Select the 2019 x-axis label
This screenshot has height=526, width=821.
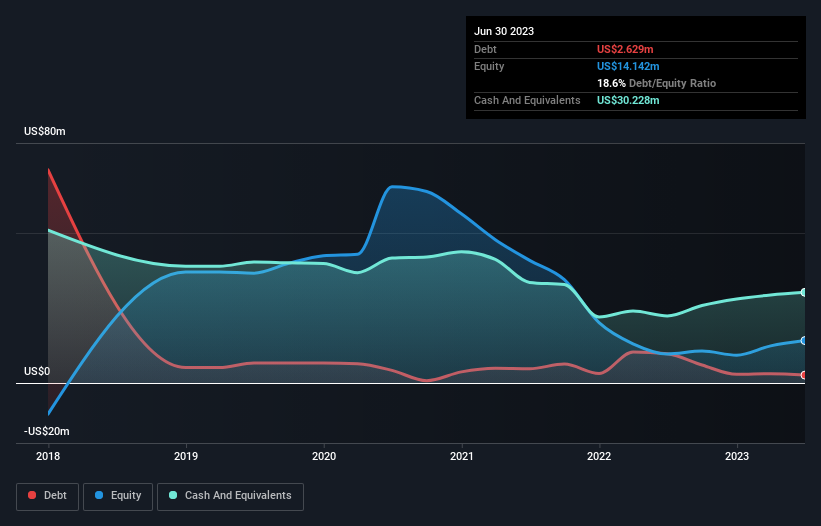(186, 456)
